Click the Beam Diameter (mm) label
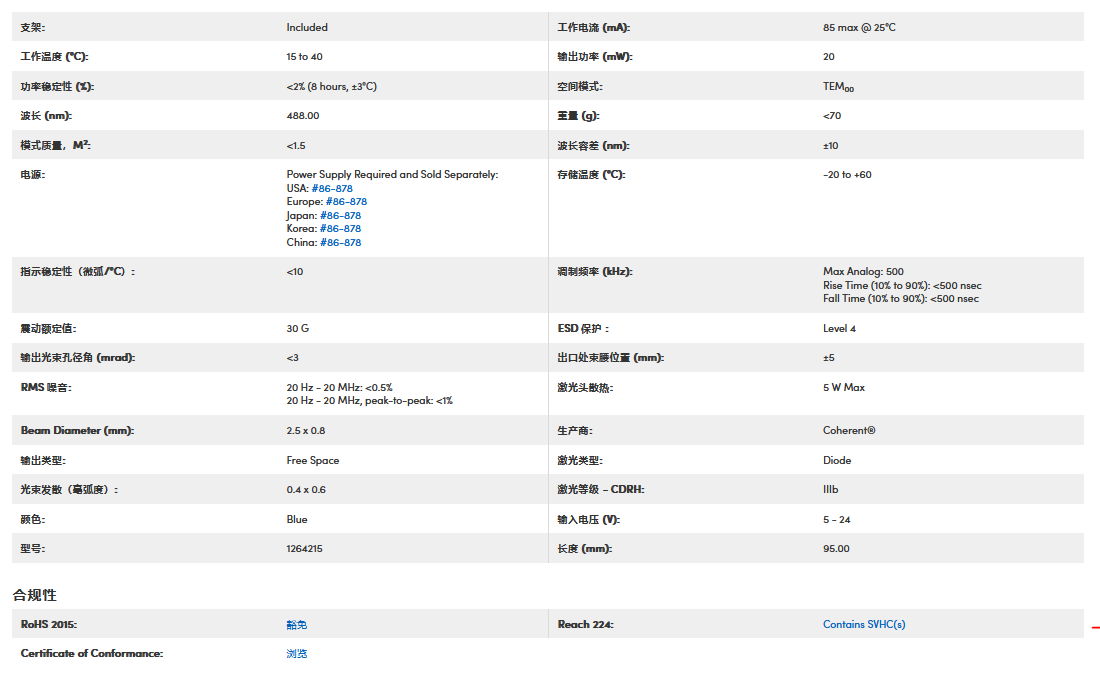This screenshot has height=685, width=1100. point(77,430)
